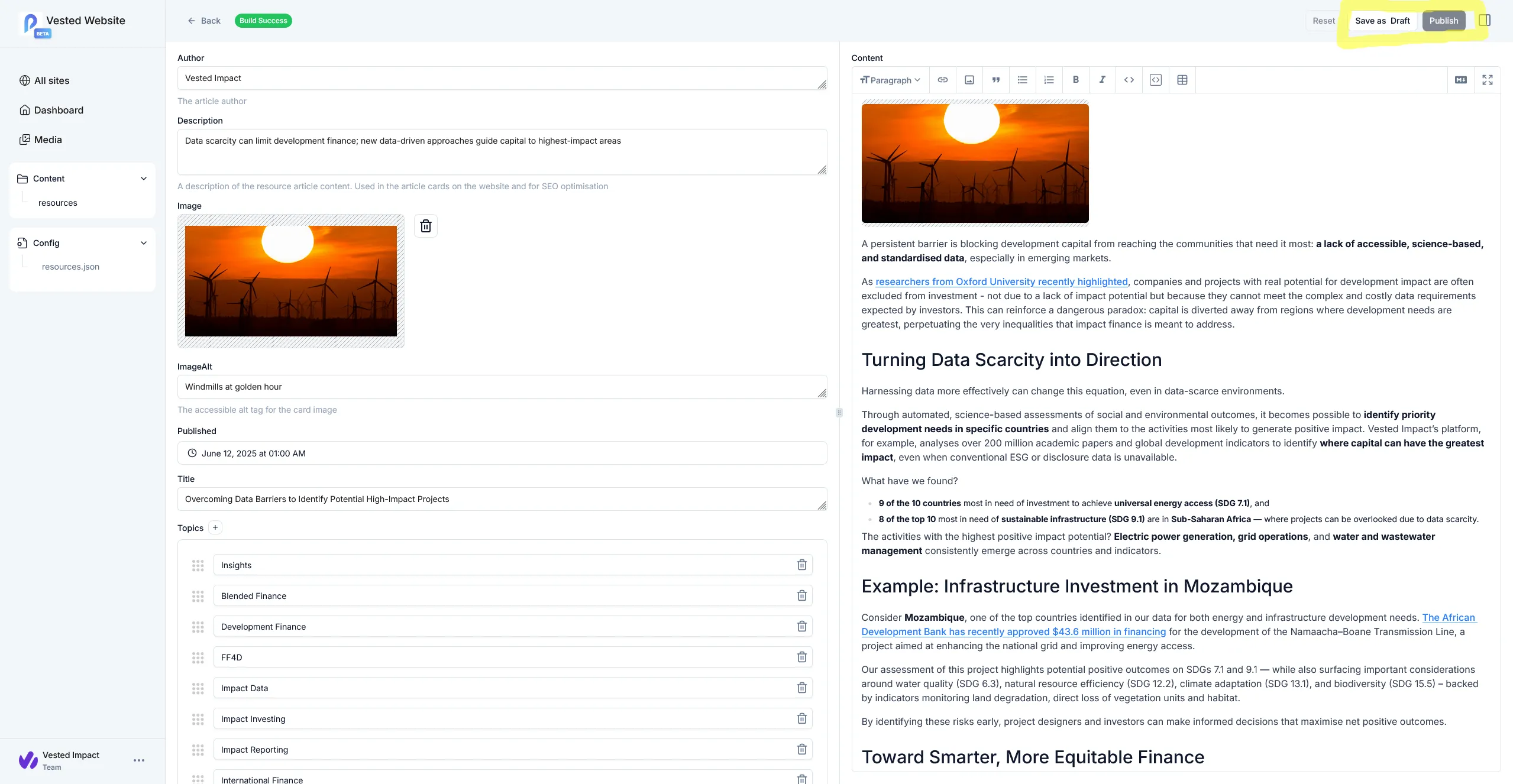The width and height of the screenshot is (1513, 784).
Task: Expand the editor to fullscreen mode
Action: click(1488, 80)
